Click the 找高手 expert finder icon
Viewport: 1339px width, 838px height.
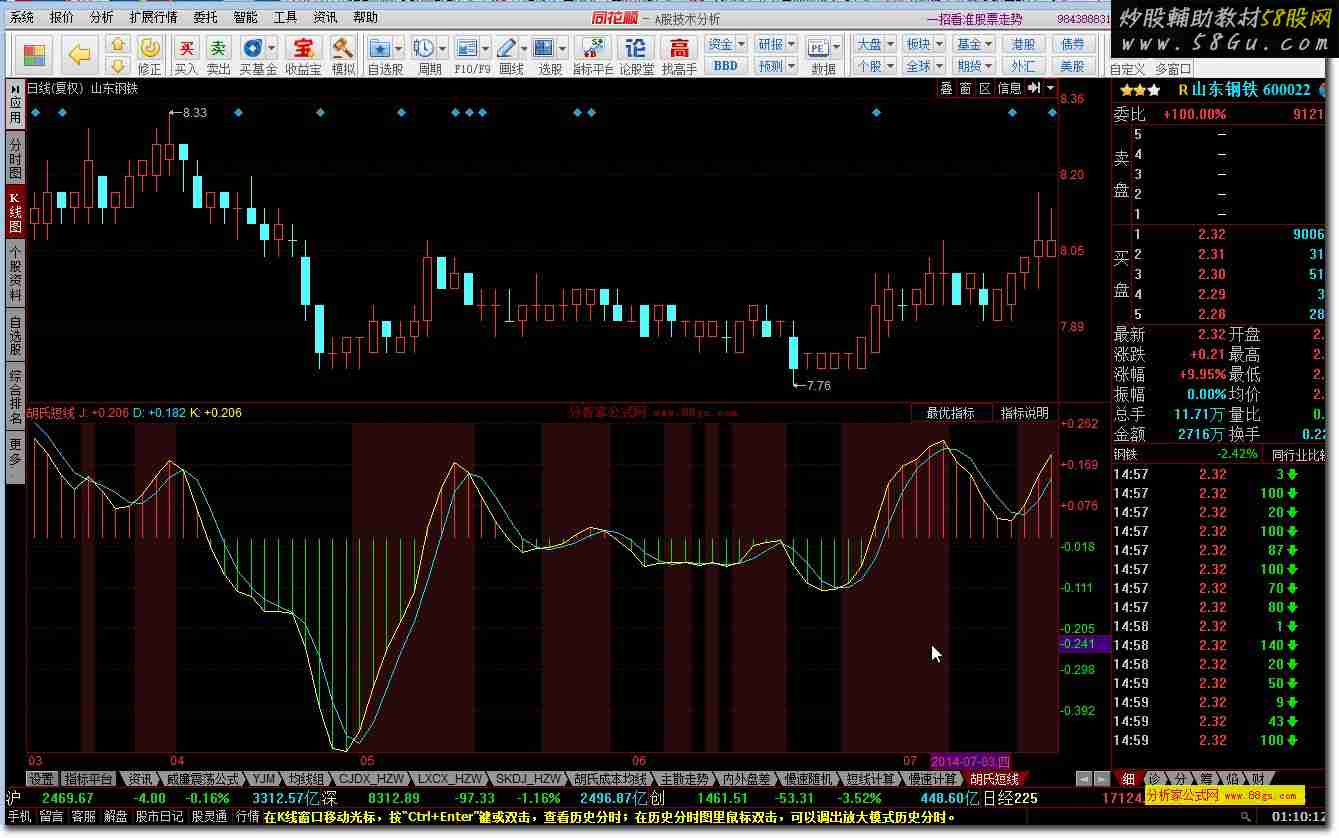pos(680,56)
